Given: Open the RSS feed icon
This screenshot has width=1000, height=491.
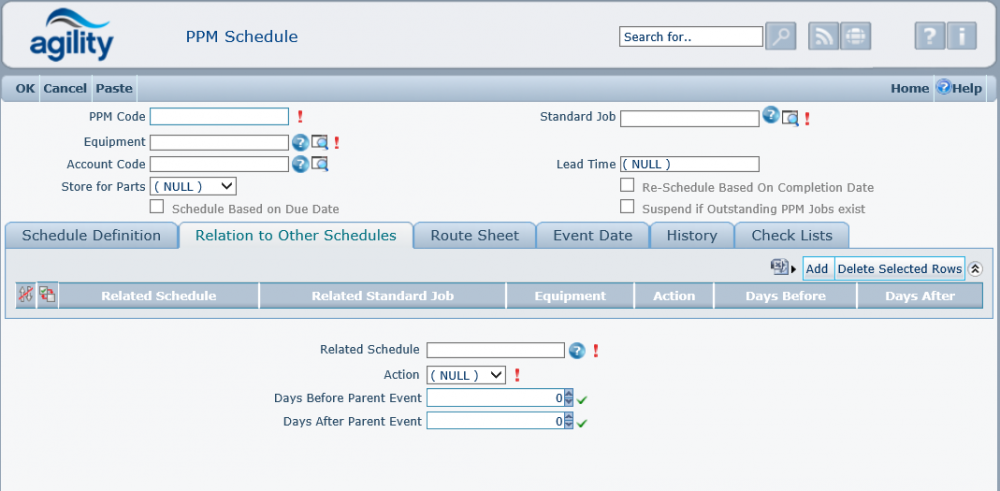Looking at the screenshot, I should 823,36.
